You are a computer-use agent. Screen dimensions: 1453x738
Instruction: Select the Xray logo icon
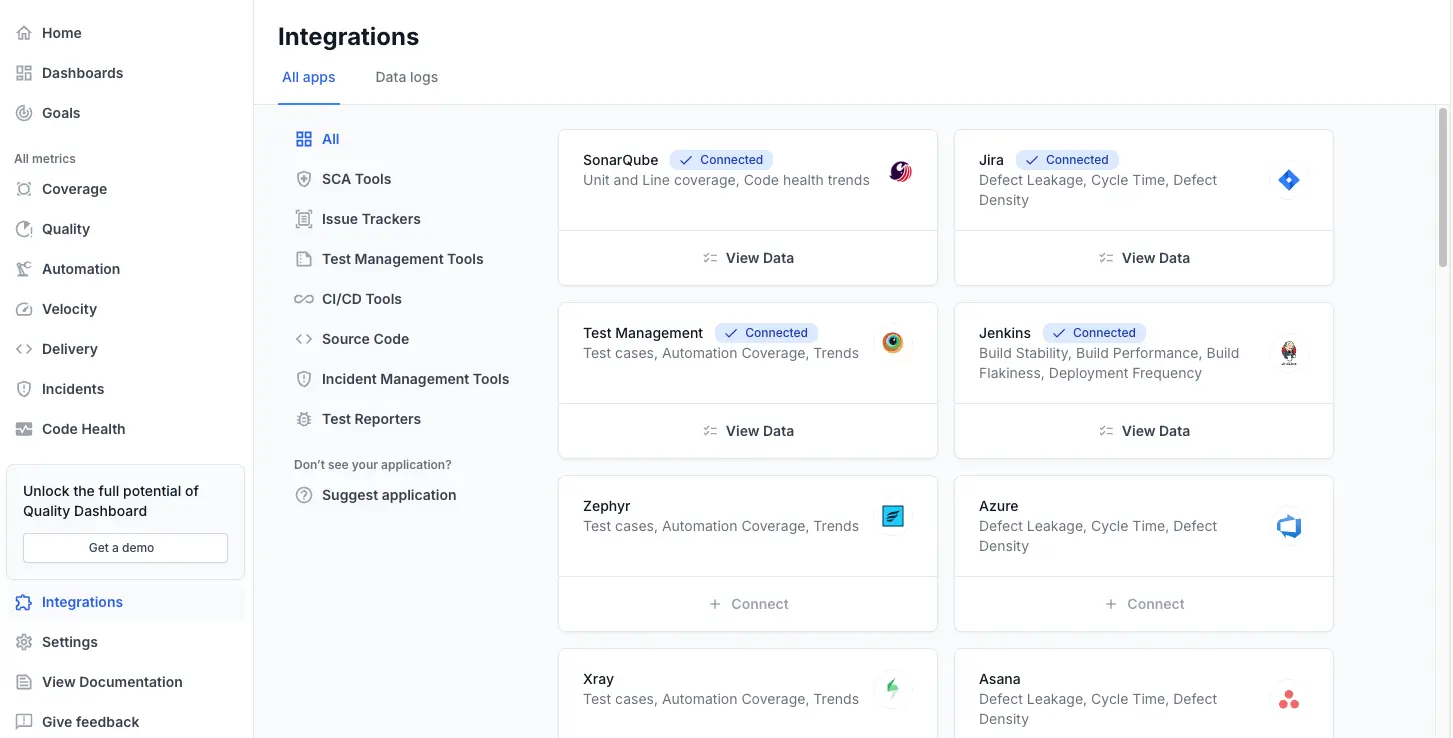coord(892,689)
